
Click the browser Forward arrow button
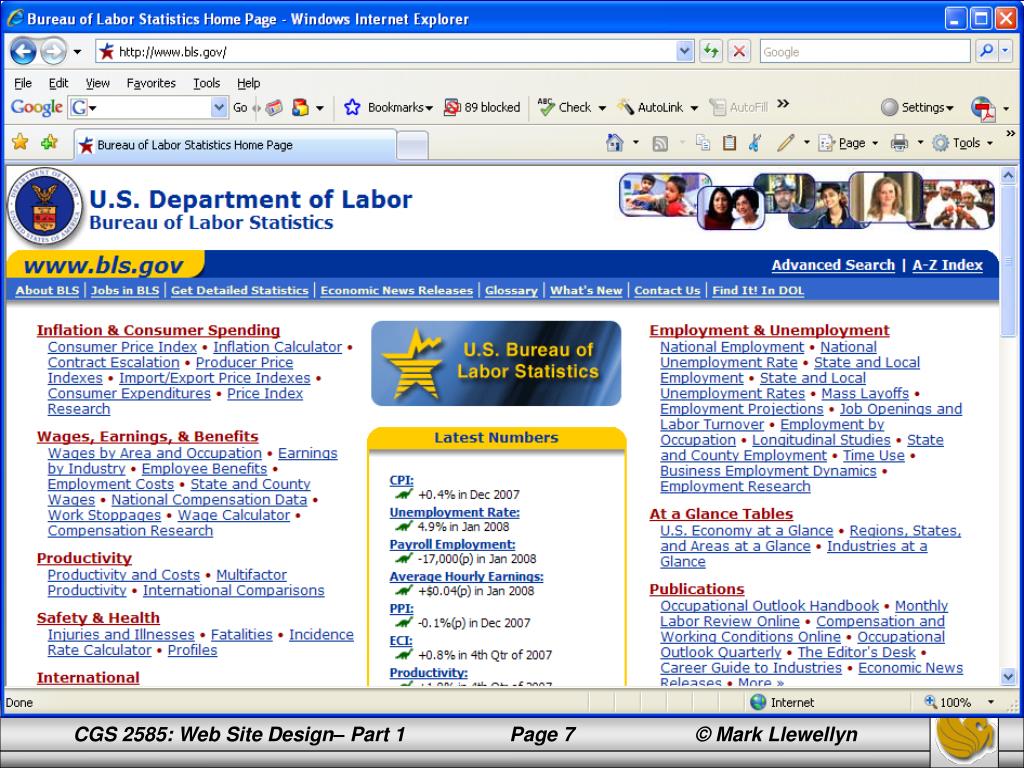(54, 51)
